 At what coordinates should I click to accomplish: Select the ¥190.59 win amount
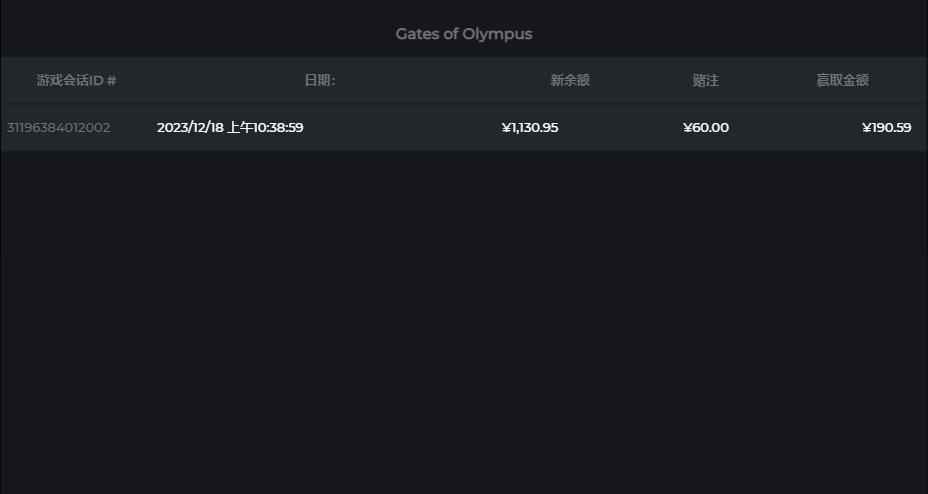(886, 128)
